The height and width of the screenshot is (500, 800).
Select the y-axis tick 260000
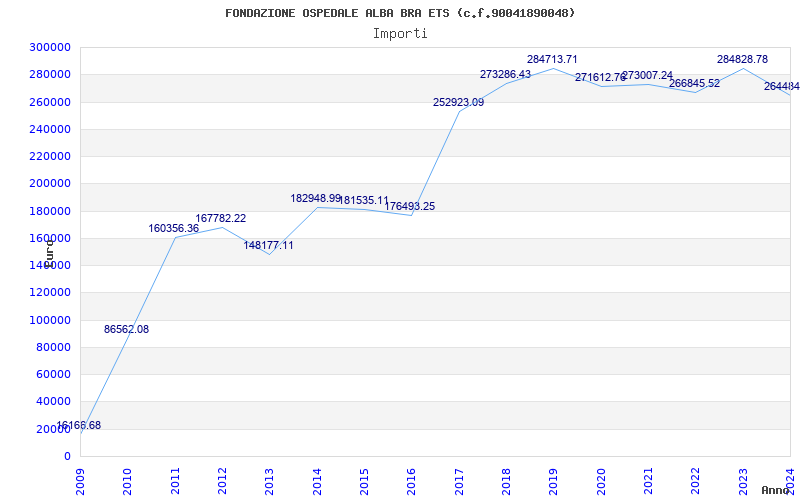pos(50,102)
